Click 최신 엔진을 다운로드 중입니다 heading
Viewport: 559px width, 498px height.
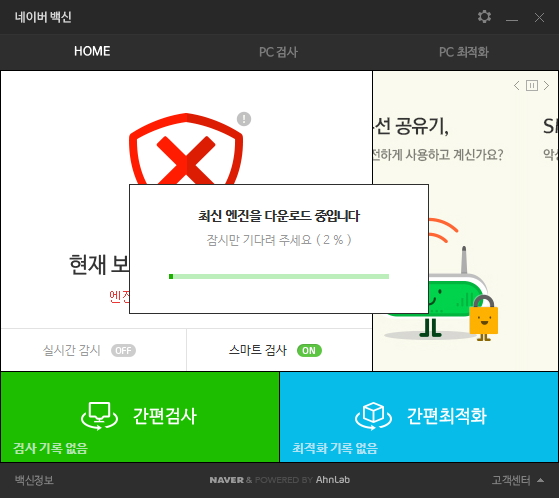[279, 216]
